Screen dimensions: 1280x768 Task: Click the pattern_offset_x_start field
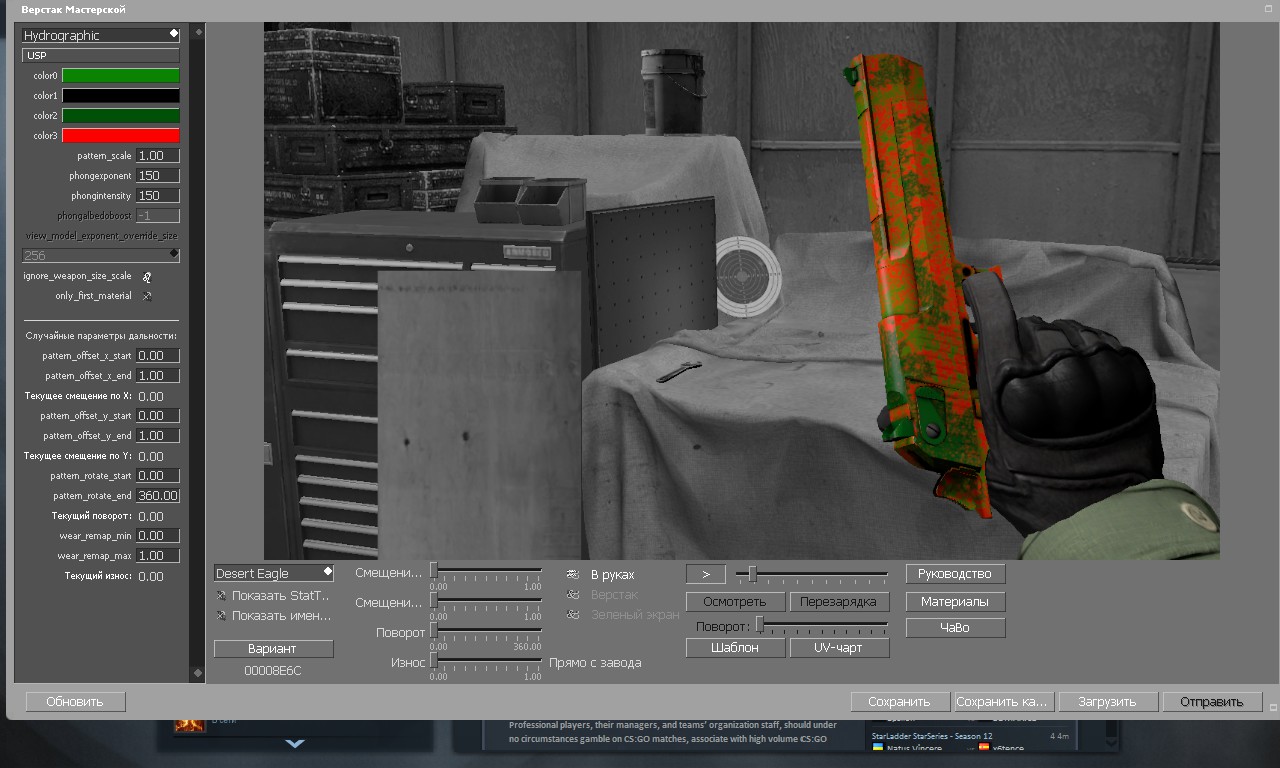158,356
